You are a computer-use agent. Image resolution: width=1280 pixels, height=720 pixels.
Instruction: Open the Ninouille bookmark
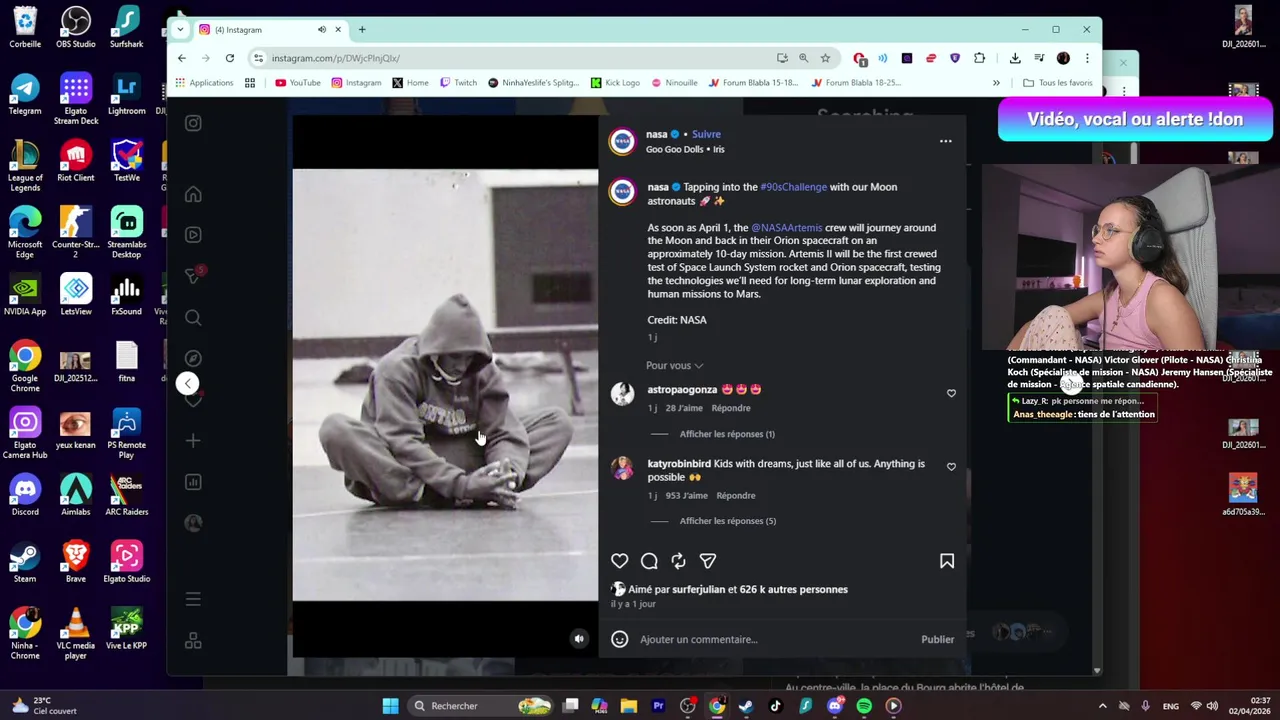coord(674,83)
